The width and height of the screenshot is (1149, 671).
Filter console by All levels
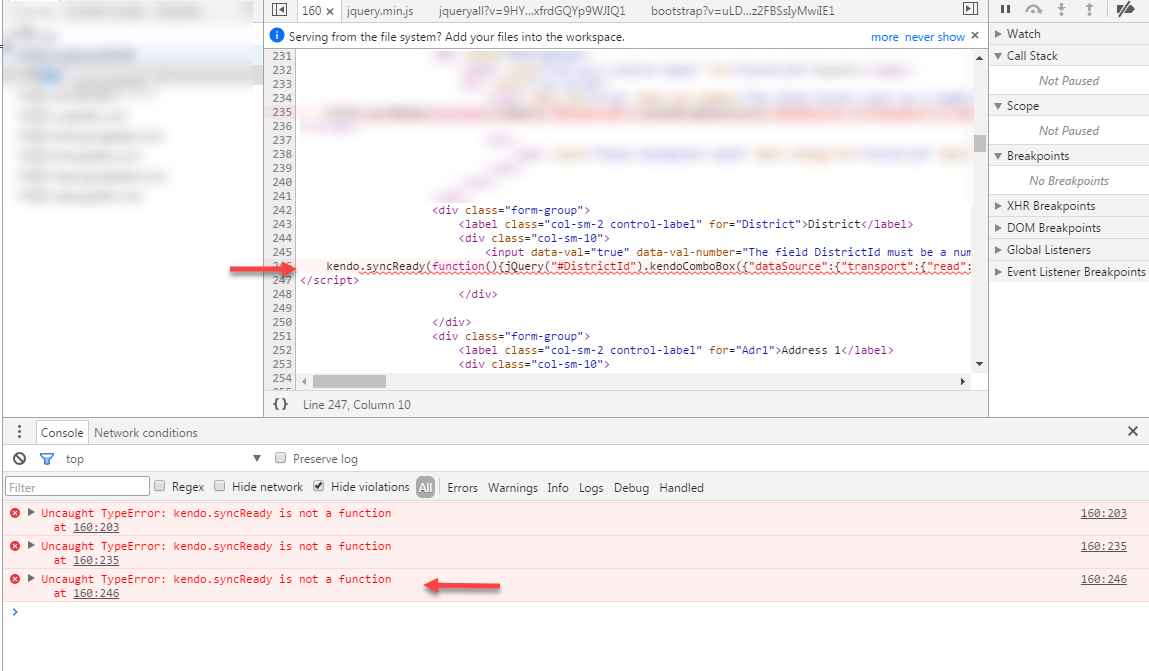426,487
